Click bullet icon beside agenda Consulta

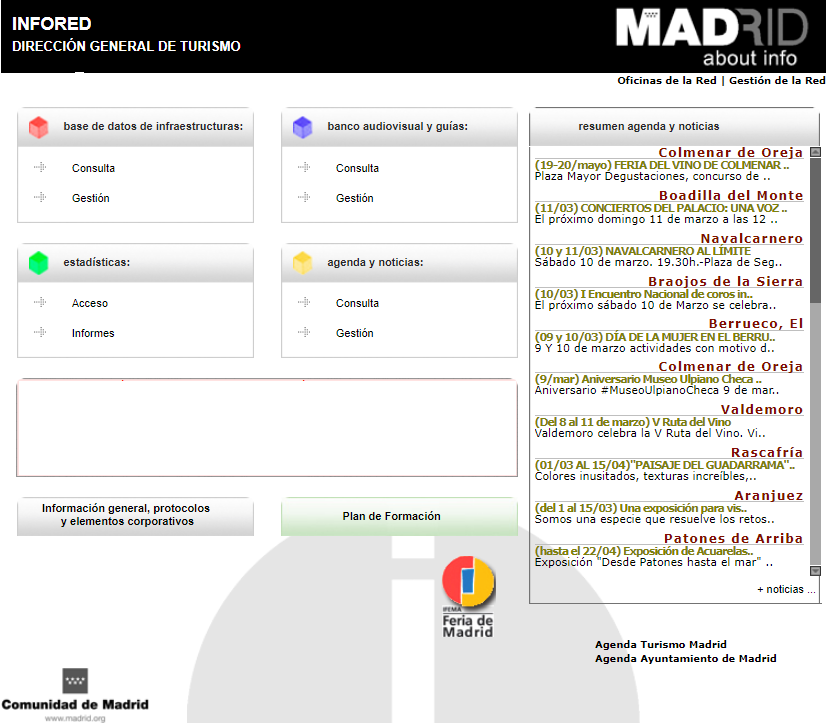tap(304, 303)
